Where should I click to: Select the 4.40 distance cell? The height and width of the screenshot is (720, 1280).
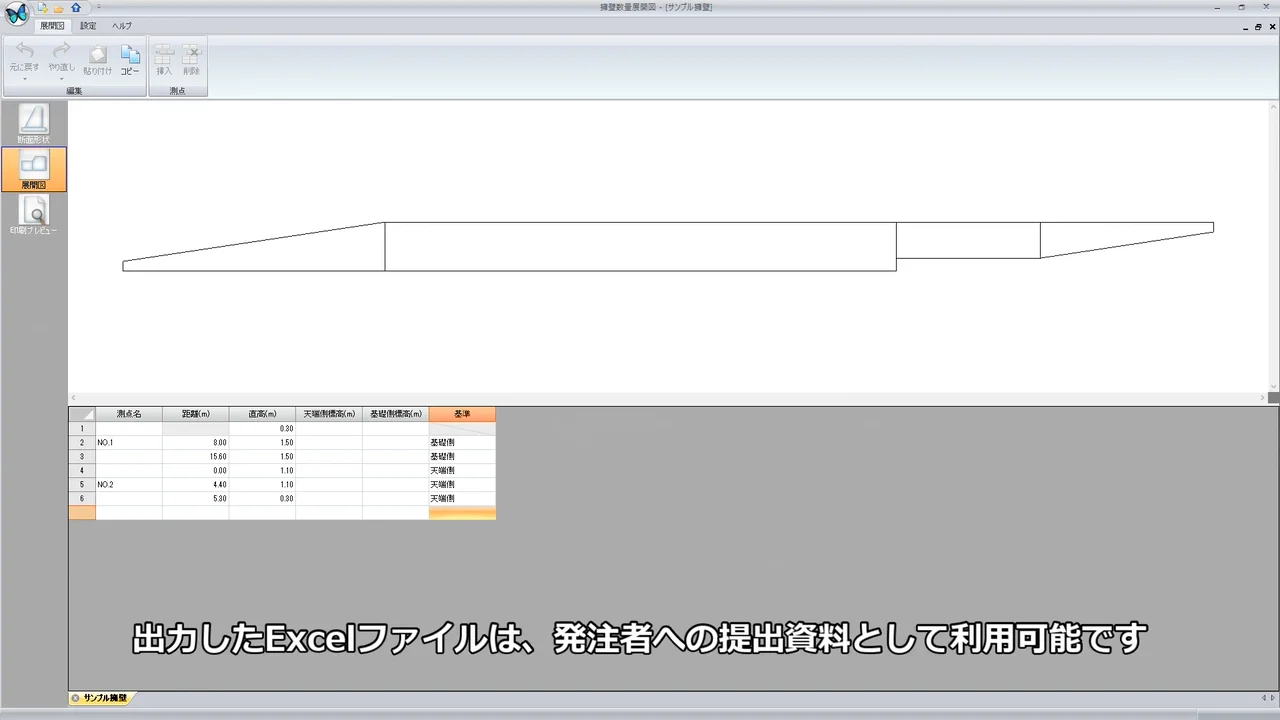[x=196, y=484]
